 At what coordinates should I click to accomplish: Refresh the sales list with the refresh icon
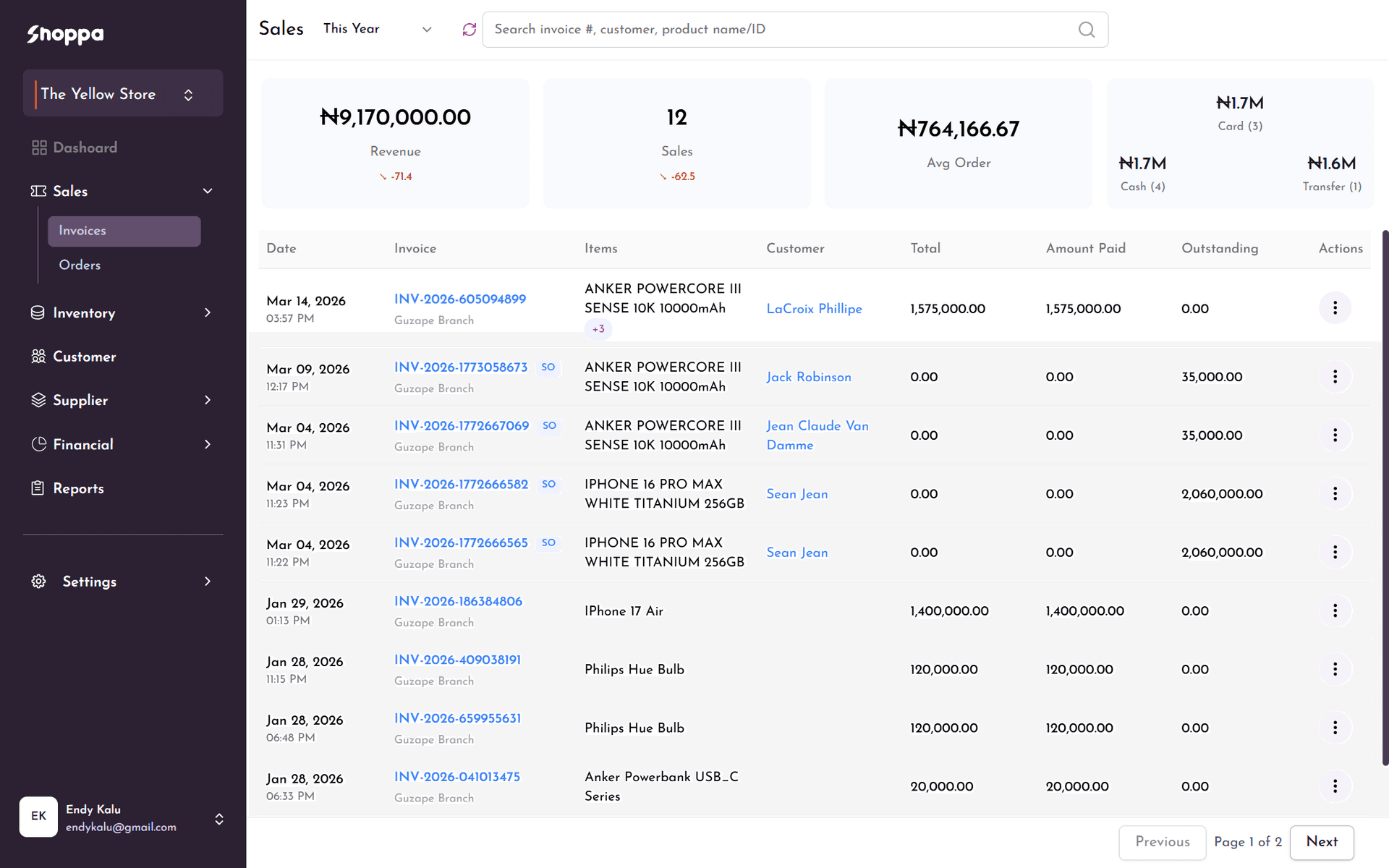[x=469, y=29]
